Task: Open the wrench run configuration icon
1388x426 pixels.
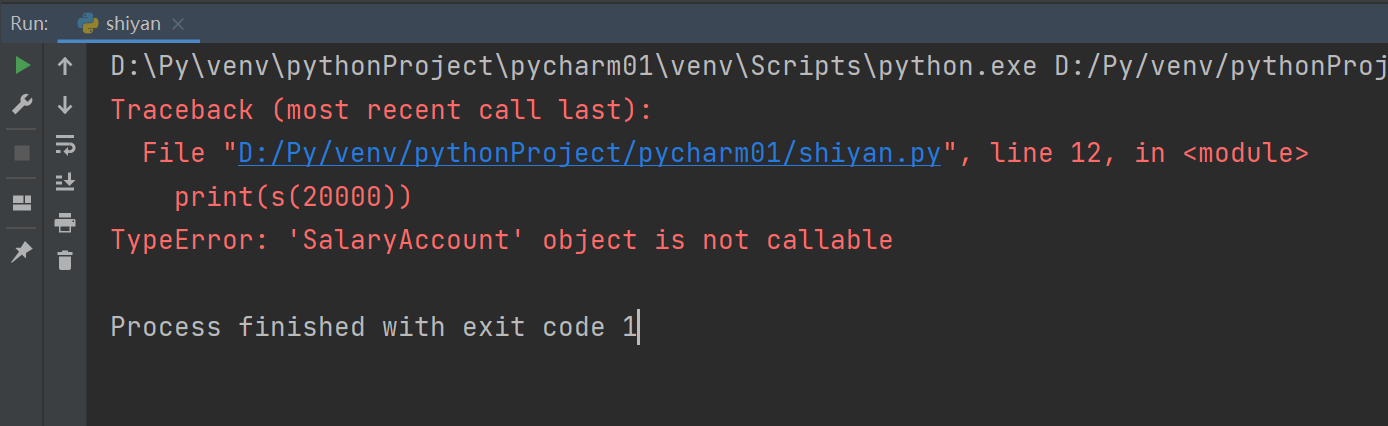Action: (22, 104)
